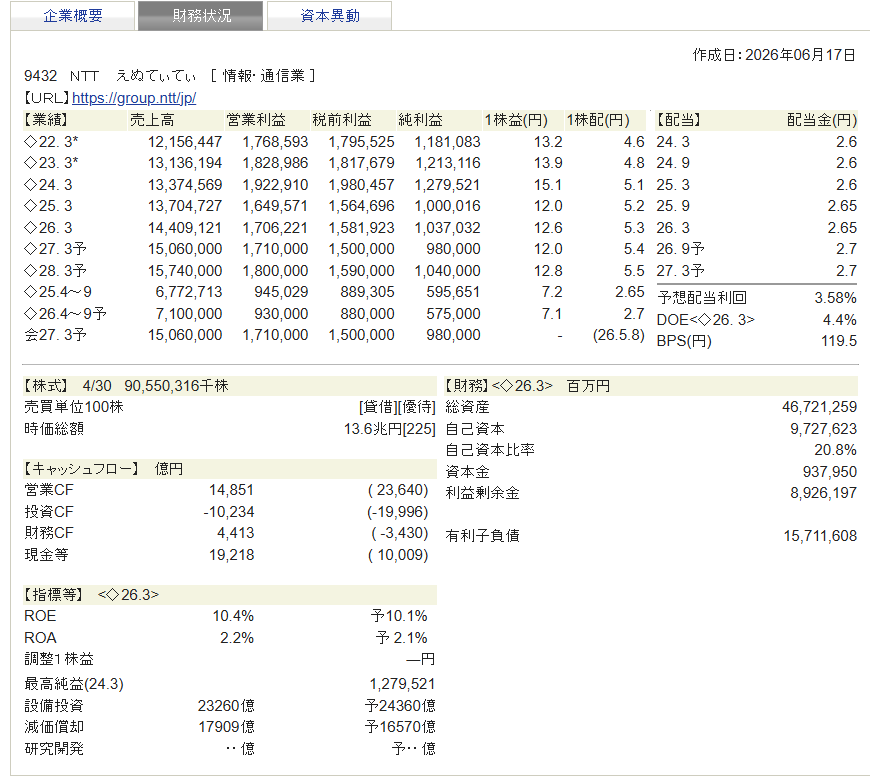Screen dimensions: 870x778
Task: Click the 3.58% yield value
Action: [x=836, y=298]
